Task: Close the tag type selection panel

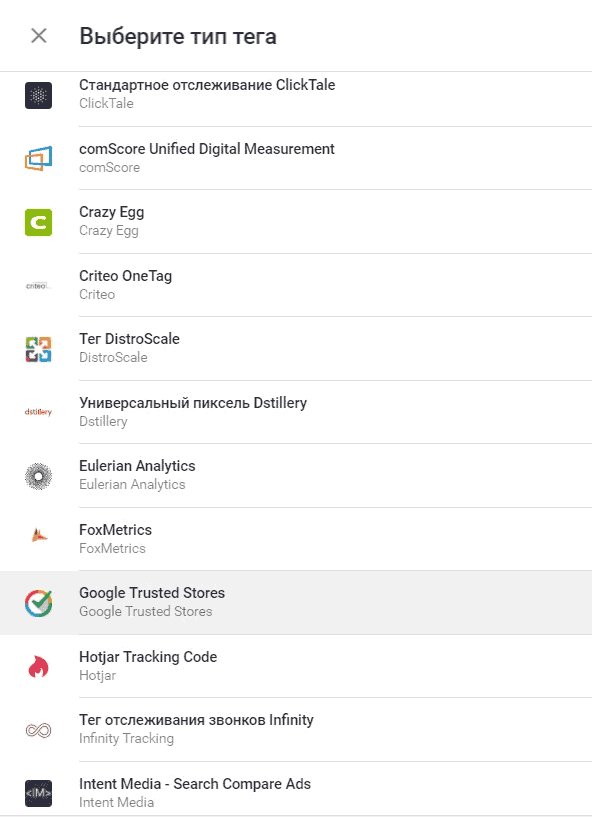Action: (x=39, y=36)
